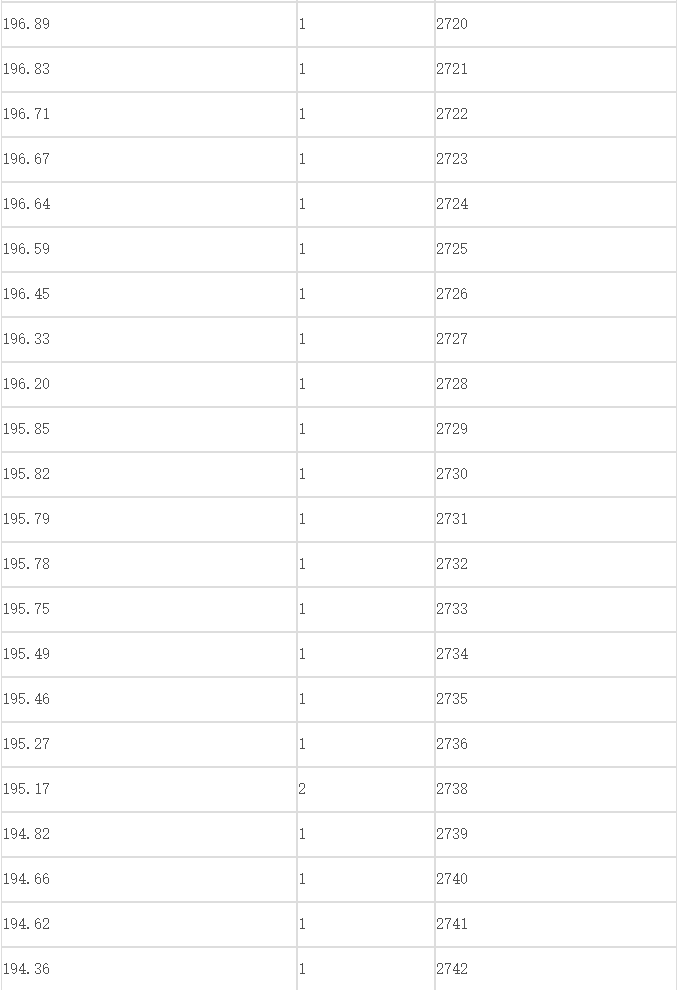Select cumulative rank 2727
The height and width of the screenshot is (990, 678).
(556, 340)
